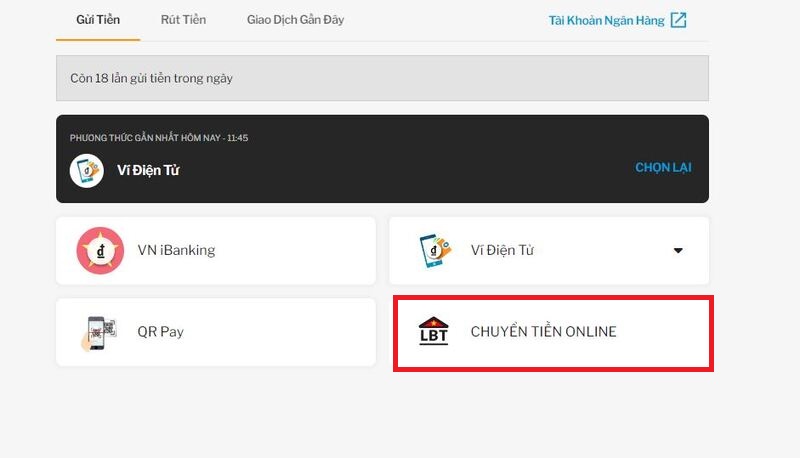Select the VN iBanking payment option
This screenshot has height=458, width=800.
216,250
